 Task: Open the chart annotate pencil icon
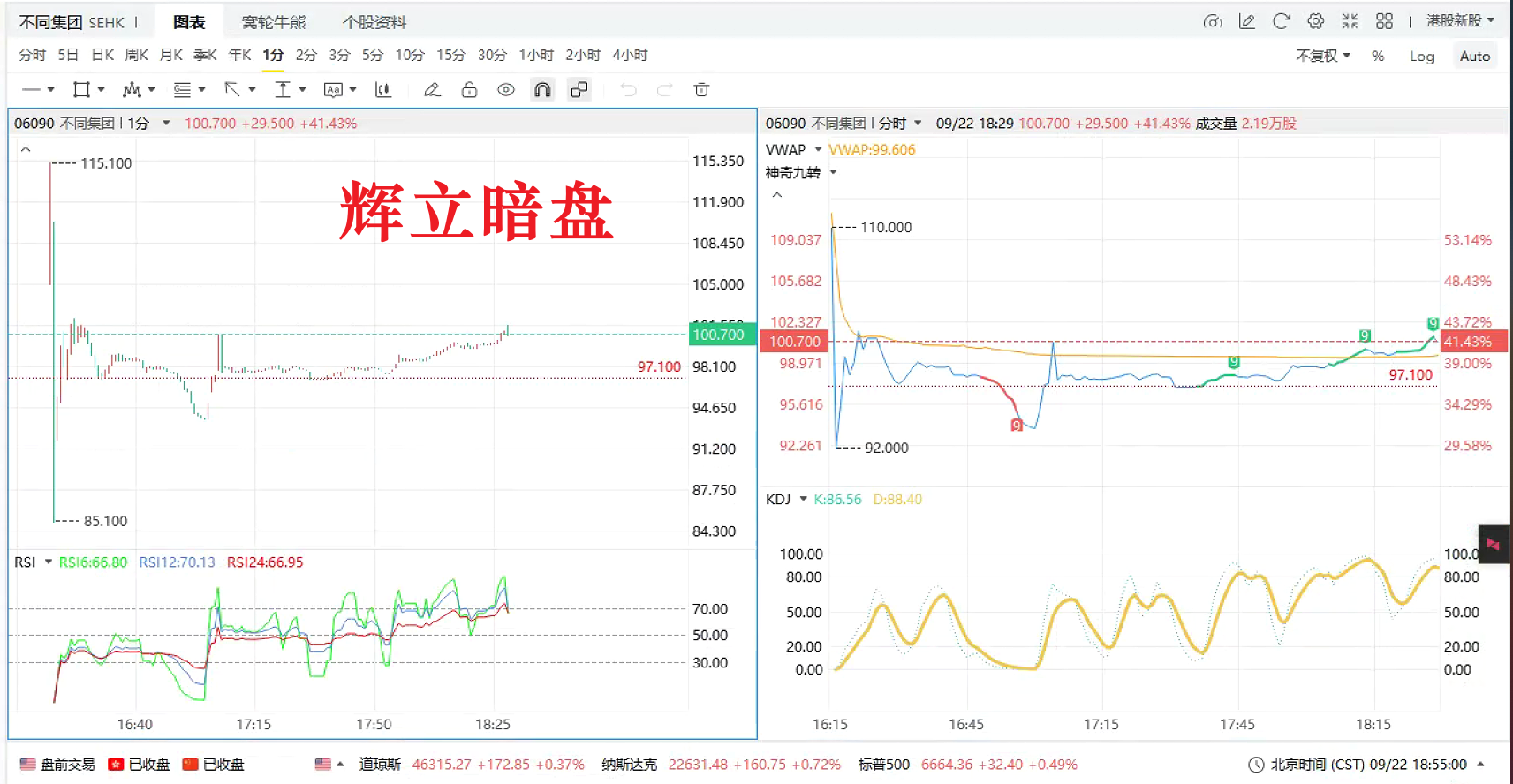[x=1247, y=21]
